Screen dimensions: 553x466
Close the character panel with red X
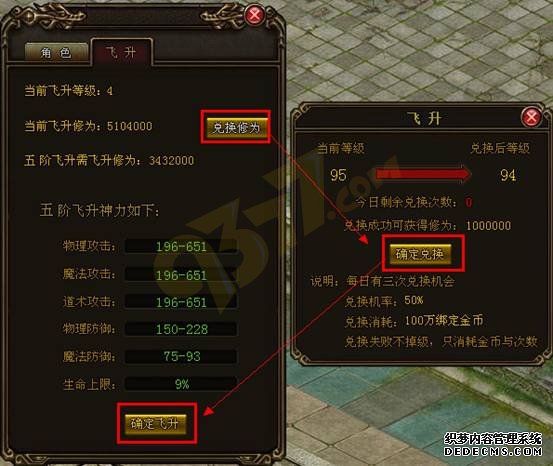point(255,15)
